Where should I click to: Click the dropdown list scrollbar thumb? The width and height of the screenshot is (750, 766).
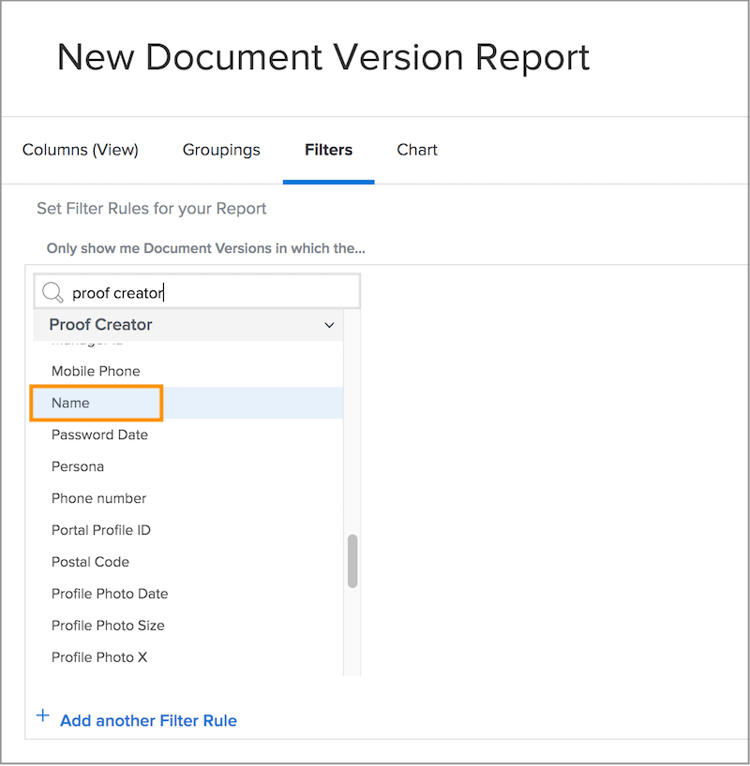click(352, 561)
